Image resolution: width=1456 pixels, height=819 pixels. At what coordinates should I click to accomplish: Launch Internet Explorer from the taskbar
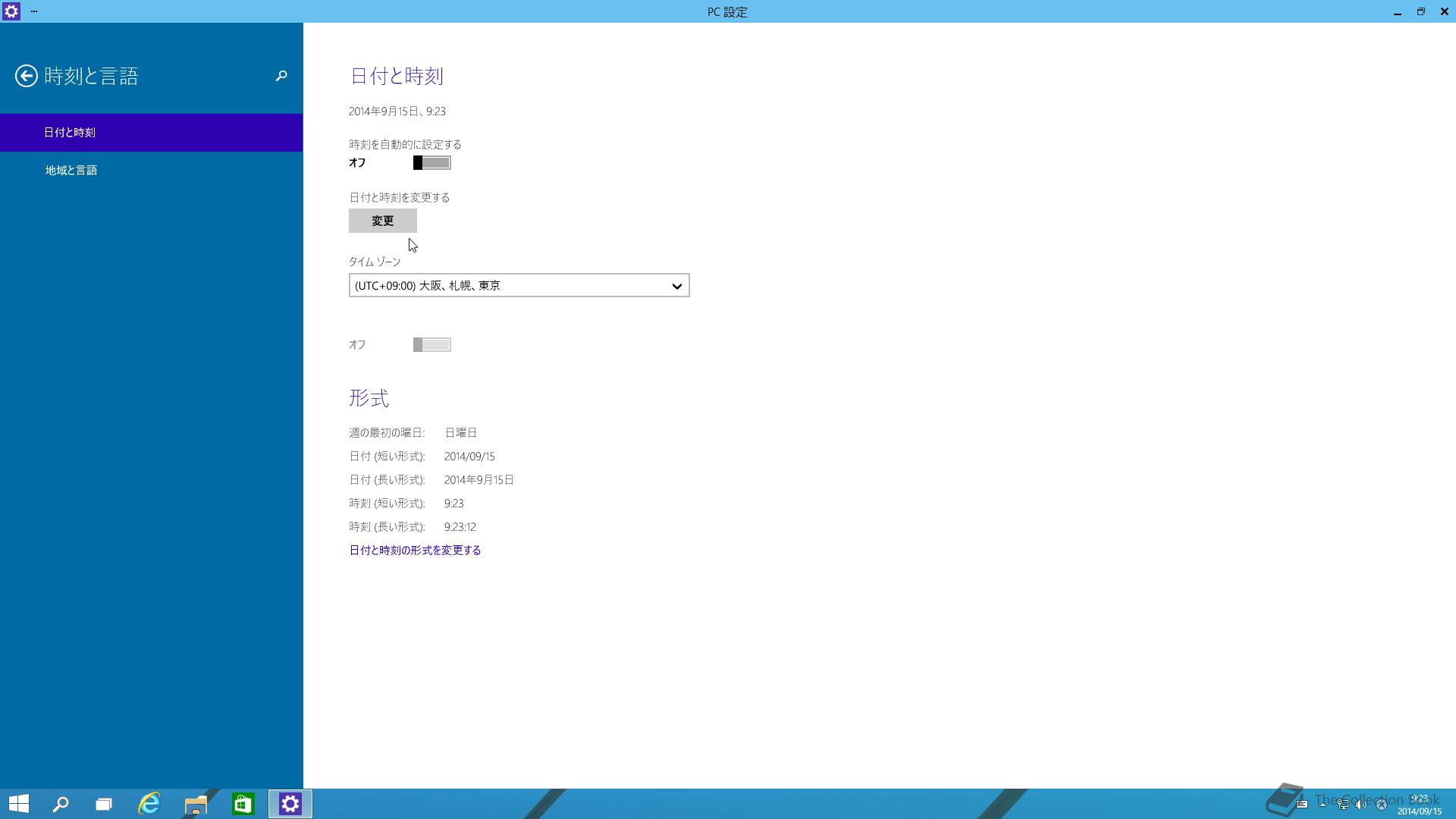pos(149,804)
